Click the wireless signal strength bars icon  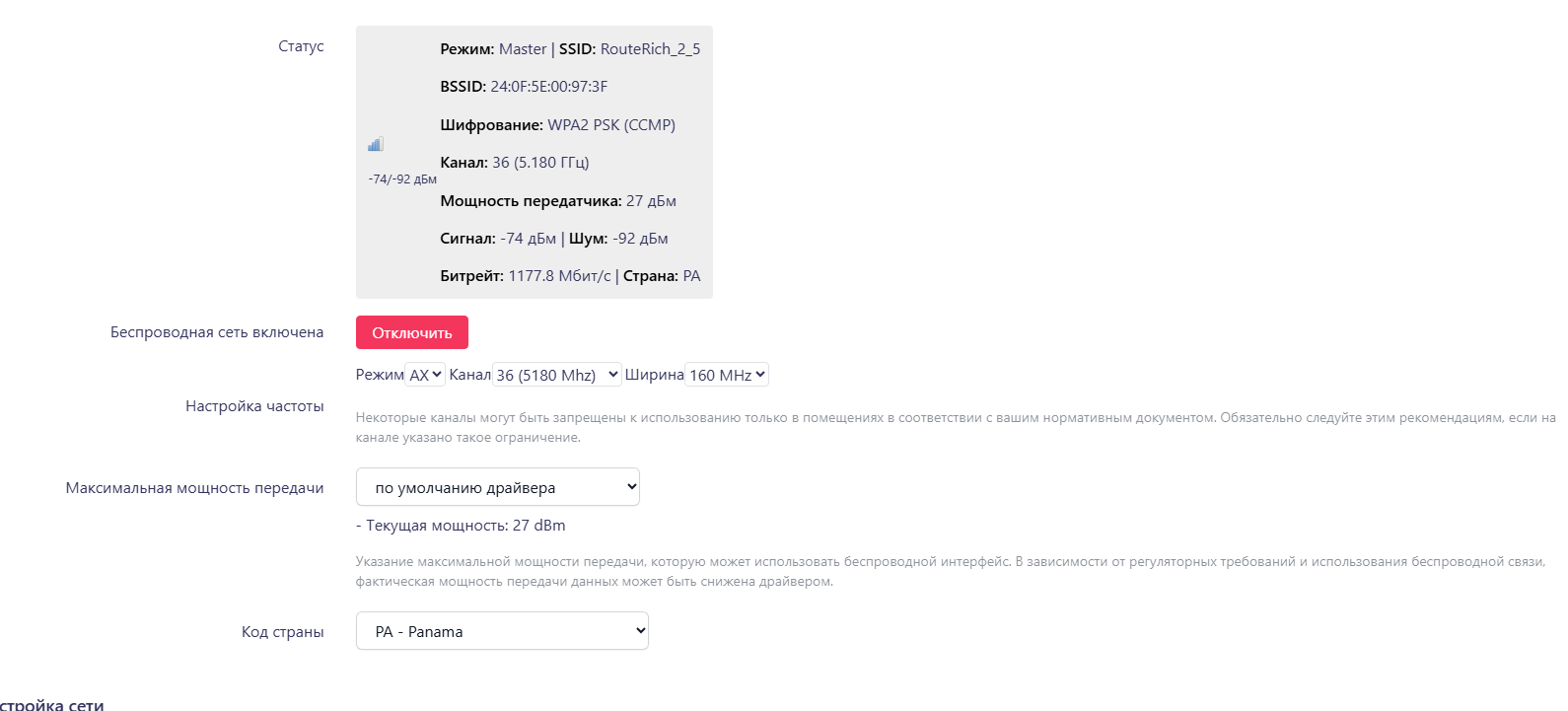[376, 144]
